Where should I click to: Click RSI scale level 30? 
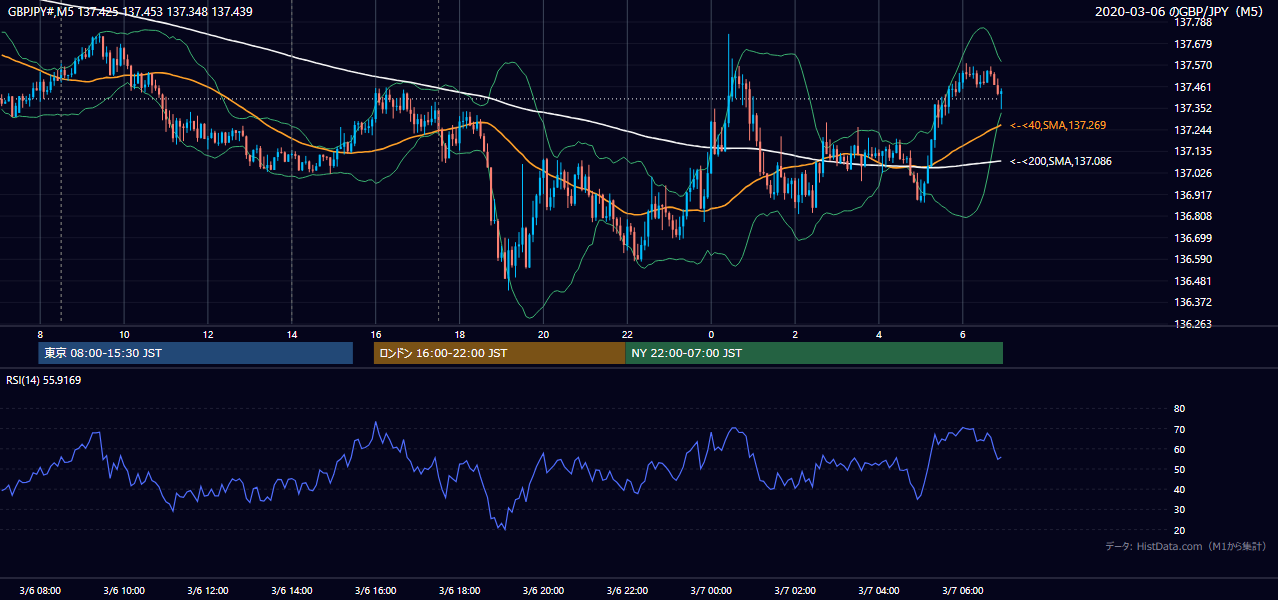[x=1179, y=509]
